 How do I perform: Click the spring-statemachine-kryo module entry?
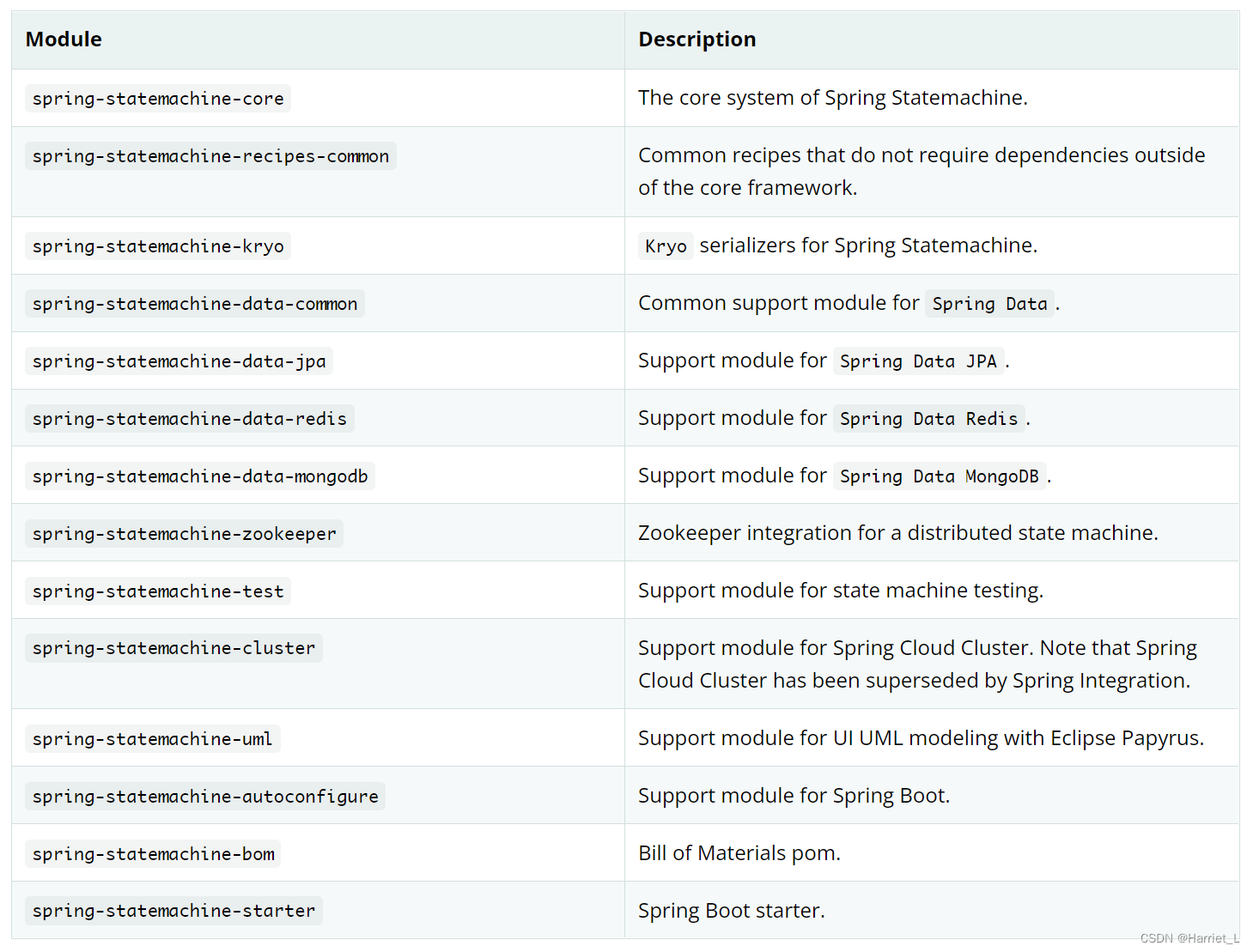coord(158,246)
